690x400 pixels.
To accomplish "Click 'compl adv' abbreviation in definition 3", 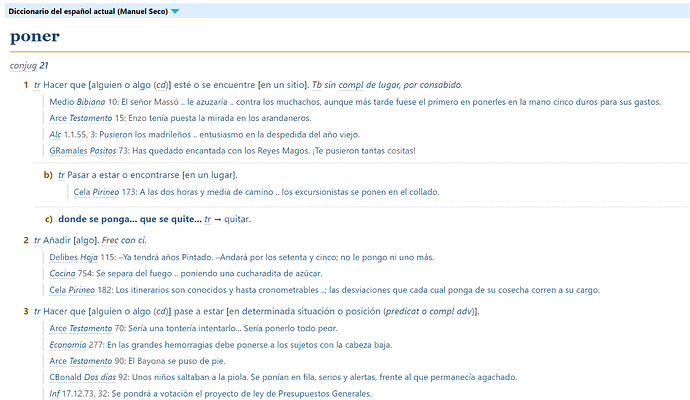I will (x=451, y=312).
